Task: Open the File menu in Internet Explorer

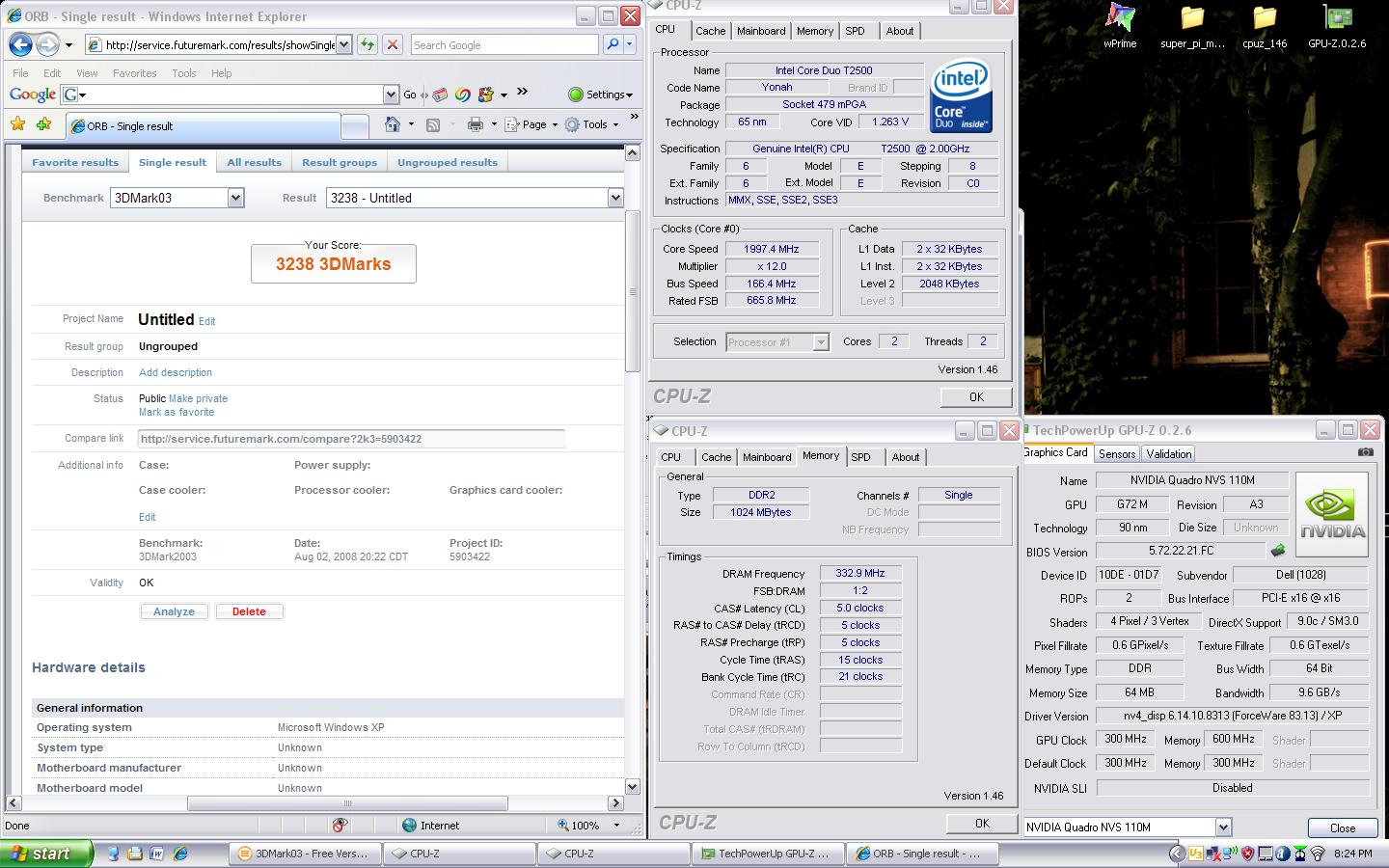Action: (20, 73)
